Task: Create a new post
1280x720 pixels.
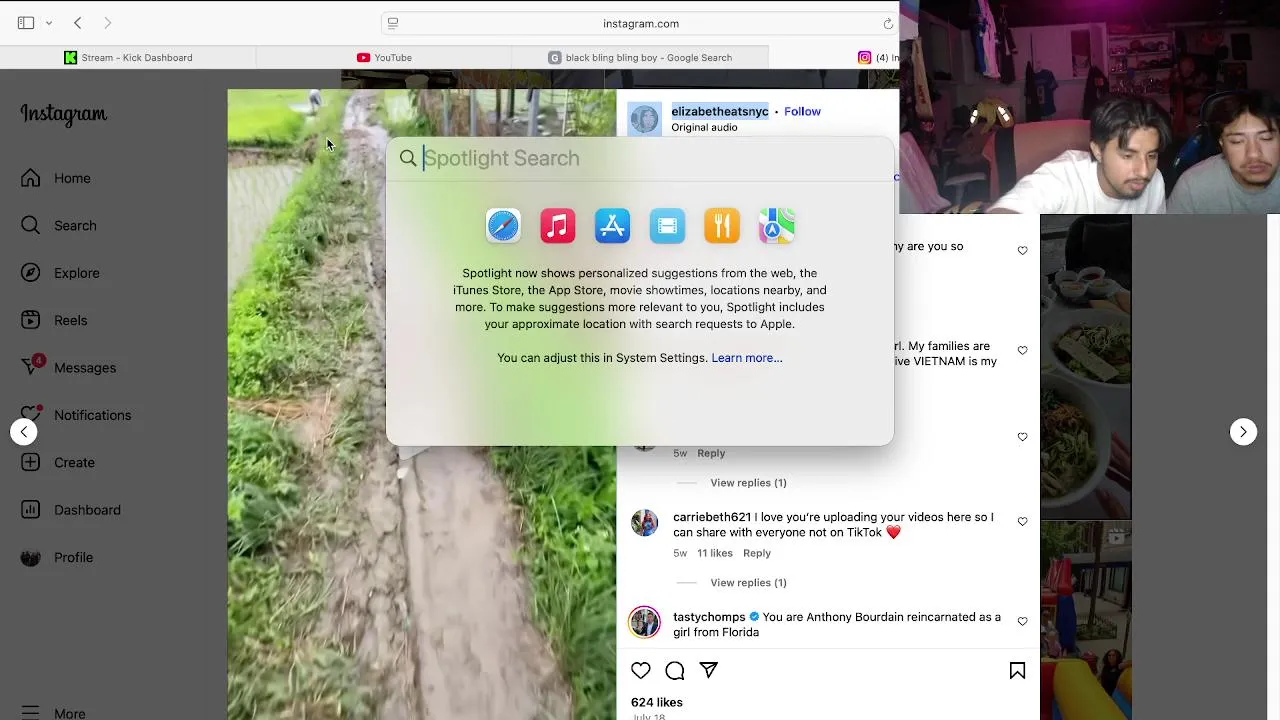Action: (x=58, y=462)
